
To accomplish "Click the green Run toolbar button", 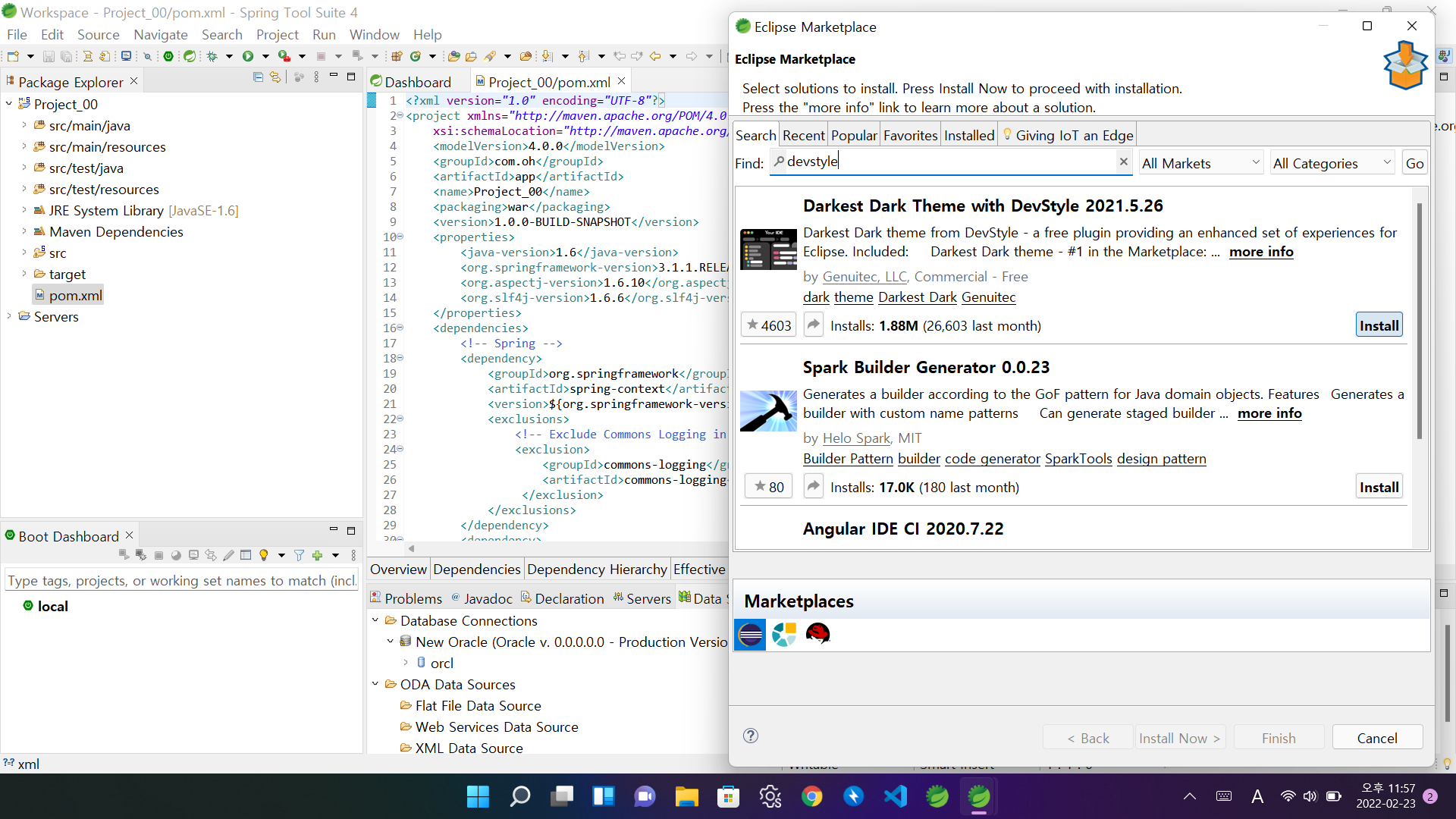I will (248, 56).
